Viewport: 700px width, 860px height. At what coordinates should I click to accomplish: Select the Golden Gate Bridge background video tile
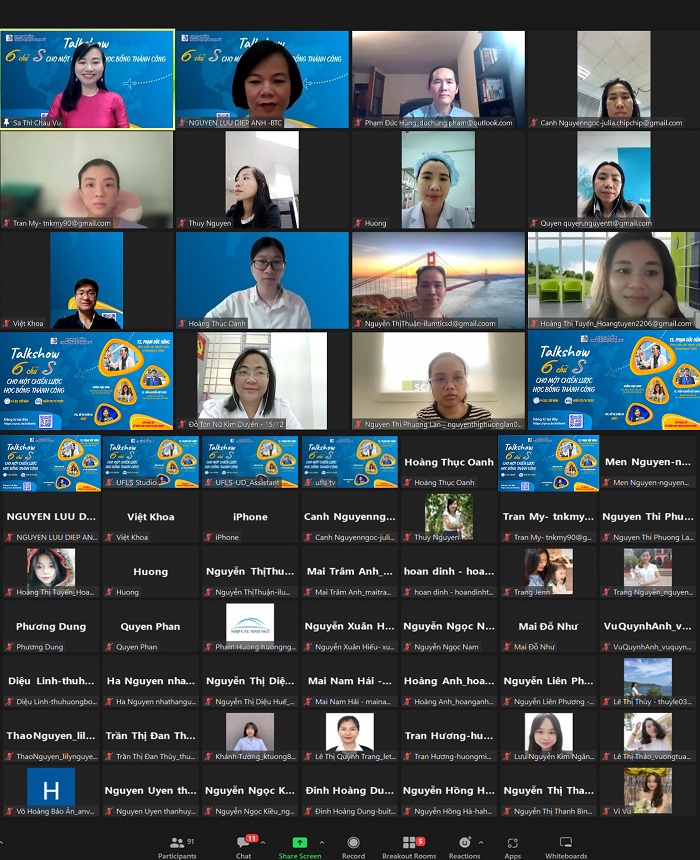pos(438,280)
